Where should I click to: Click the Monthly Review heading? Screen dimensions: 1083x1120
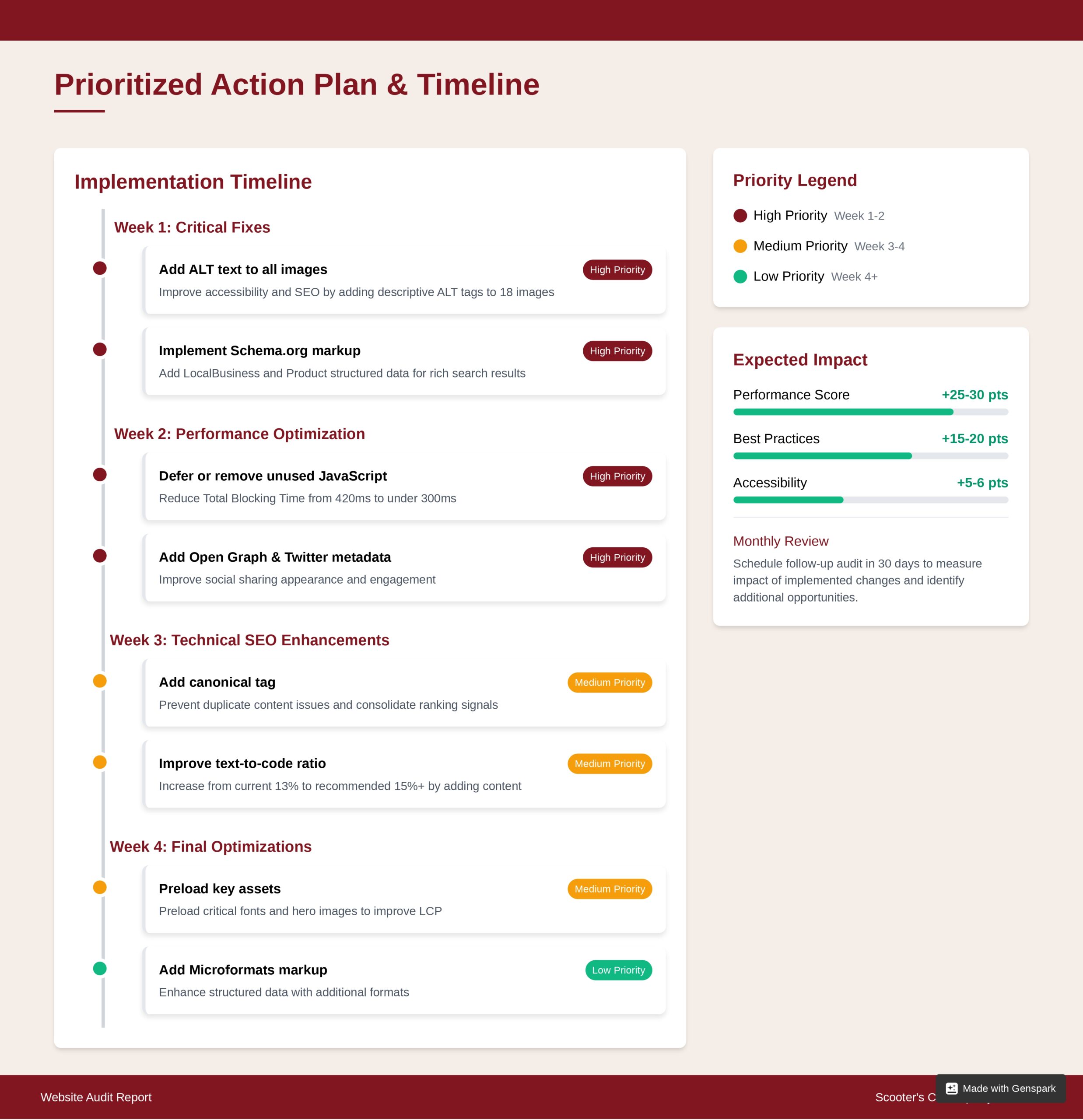781,541
